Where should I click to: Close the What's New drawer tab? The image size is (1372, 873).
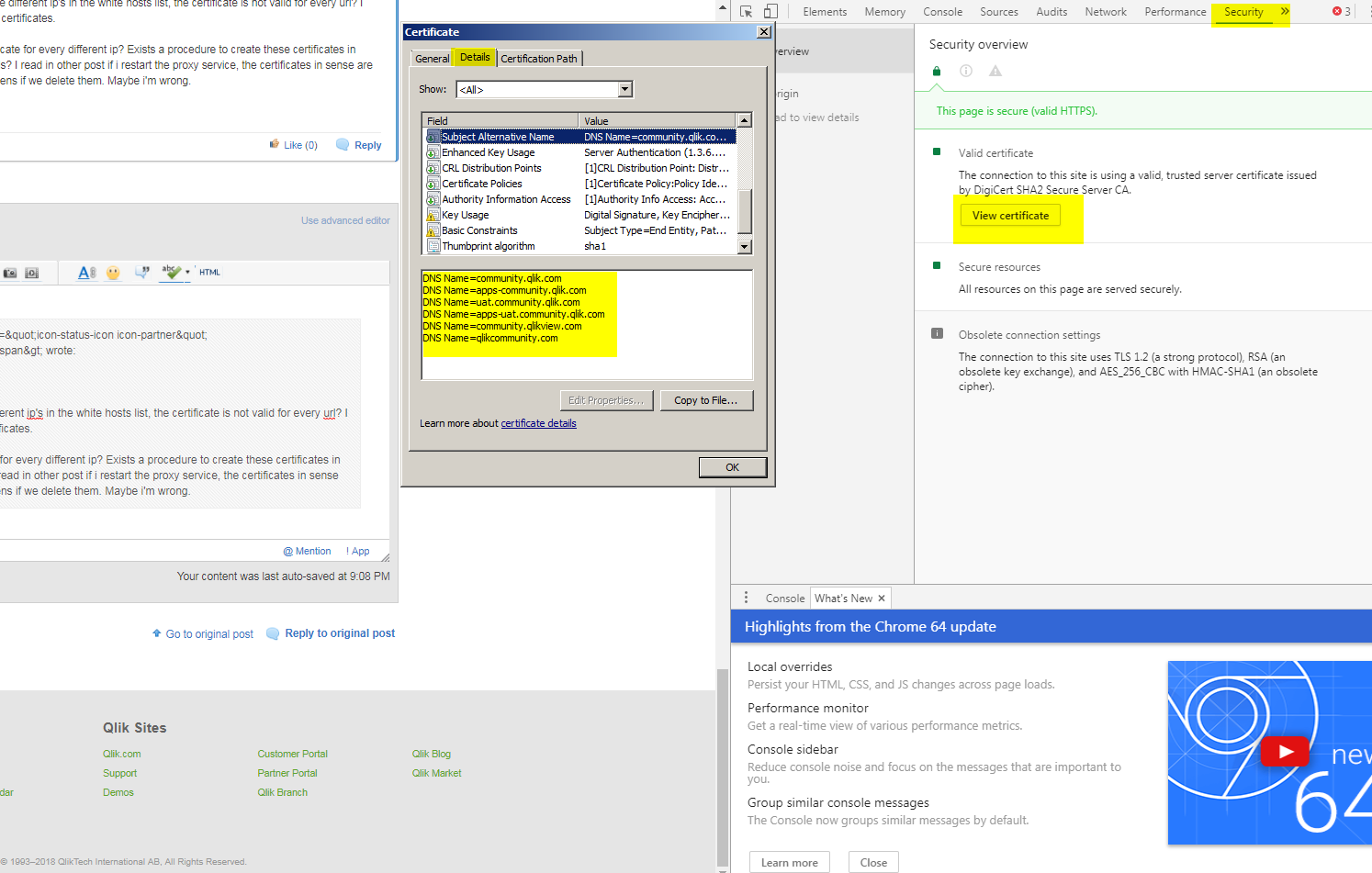tap(882, 599)
